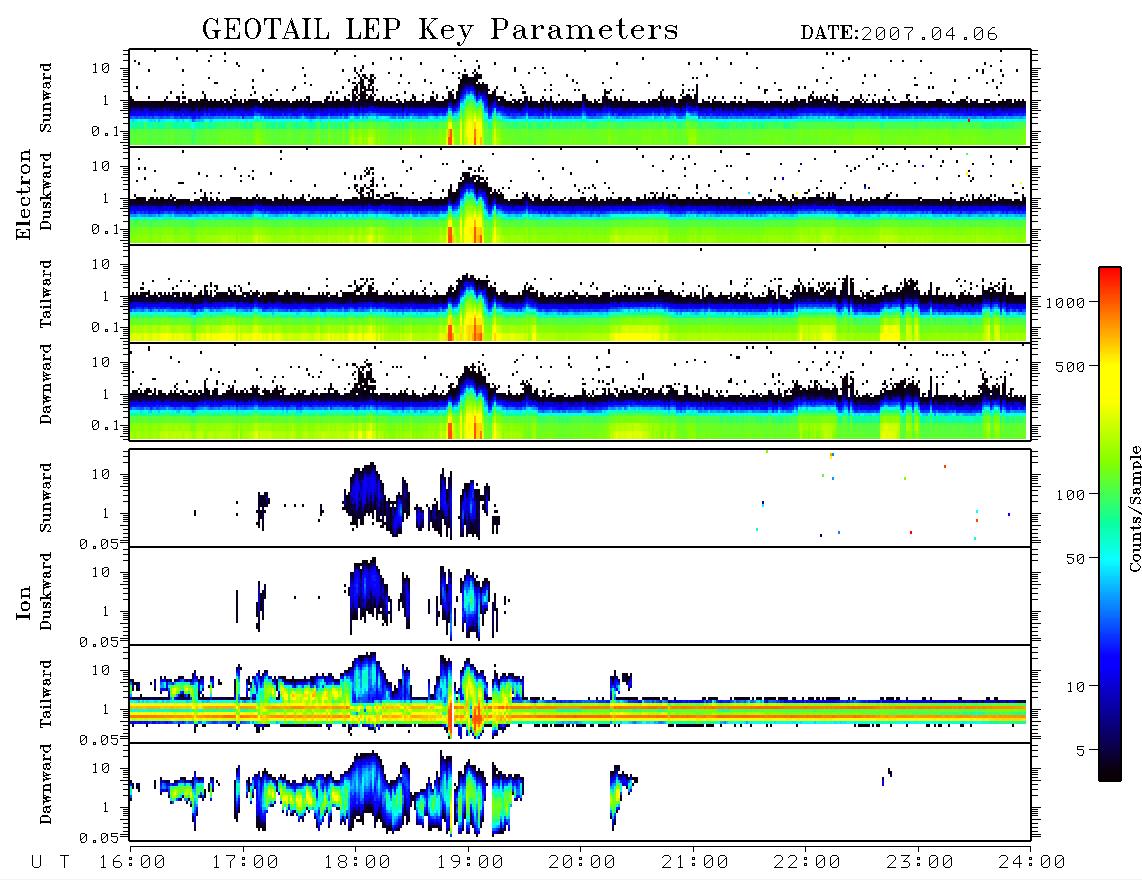Click the "U T" axis label
The width and height of the screenshot is (1142, 880).
[50, 862]
